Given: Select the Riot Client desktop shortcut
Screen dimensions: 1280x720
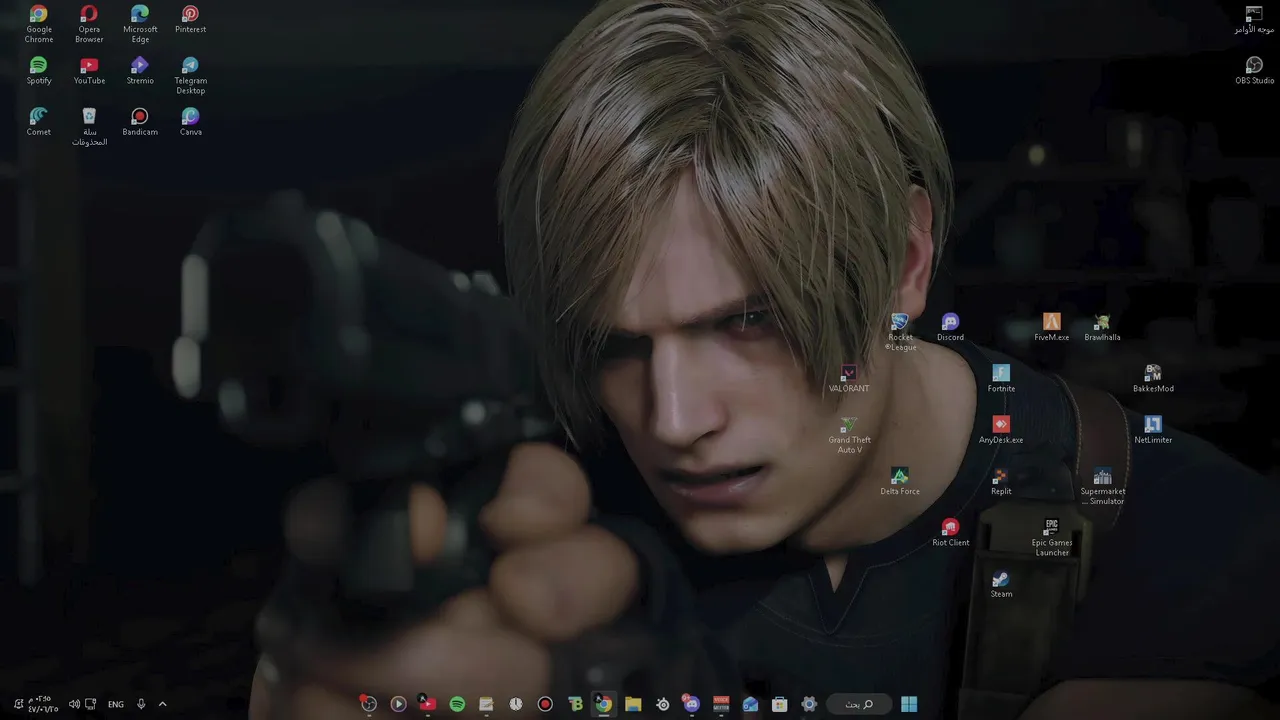Looking at the screenshot, I should click(950, 532).
